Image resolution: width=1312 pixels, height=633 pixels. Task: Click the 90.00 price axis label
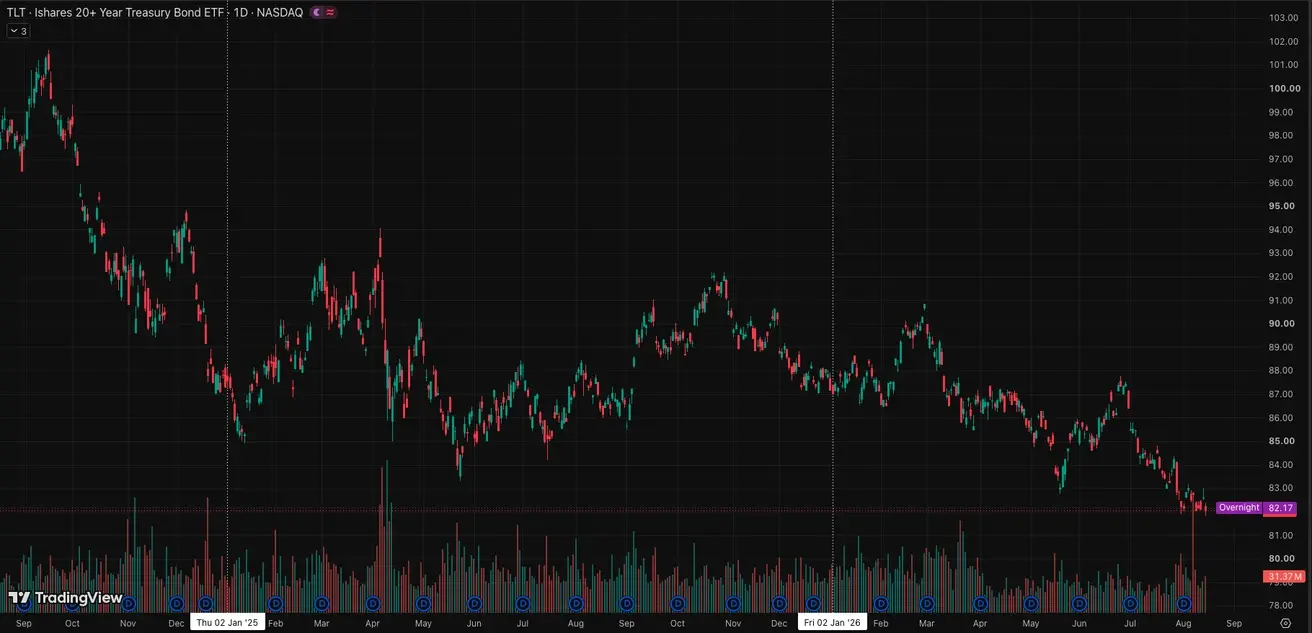1283,323
